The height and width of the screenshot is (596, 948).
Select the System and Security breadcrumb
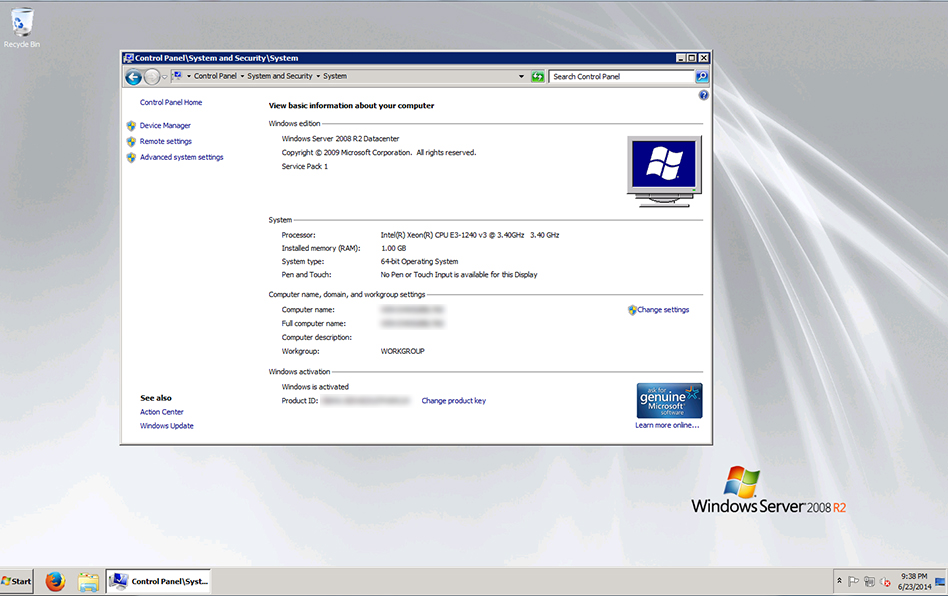[x=280, y=76]
